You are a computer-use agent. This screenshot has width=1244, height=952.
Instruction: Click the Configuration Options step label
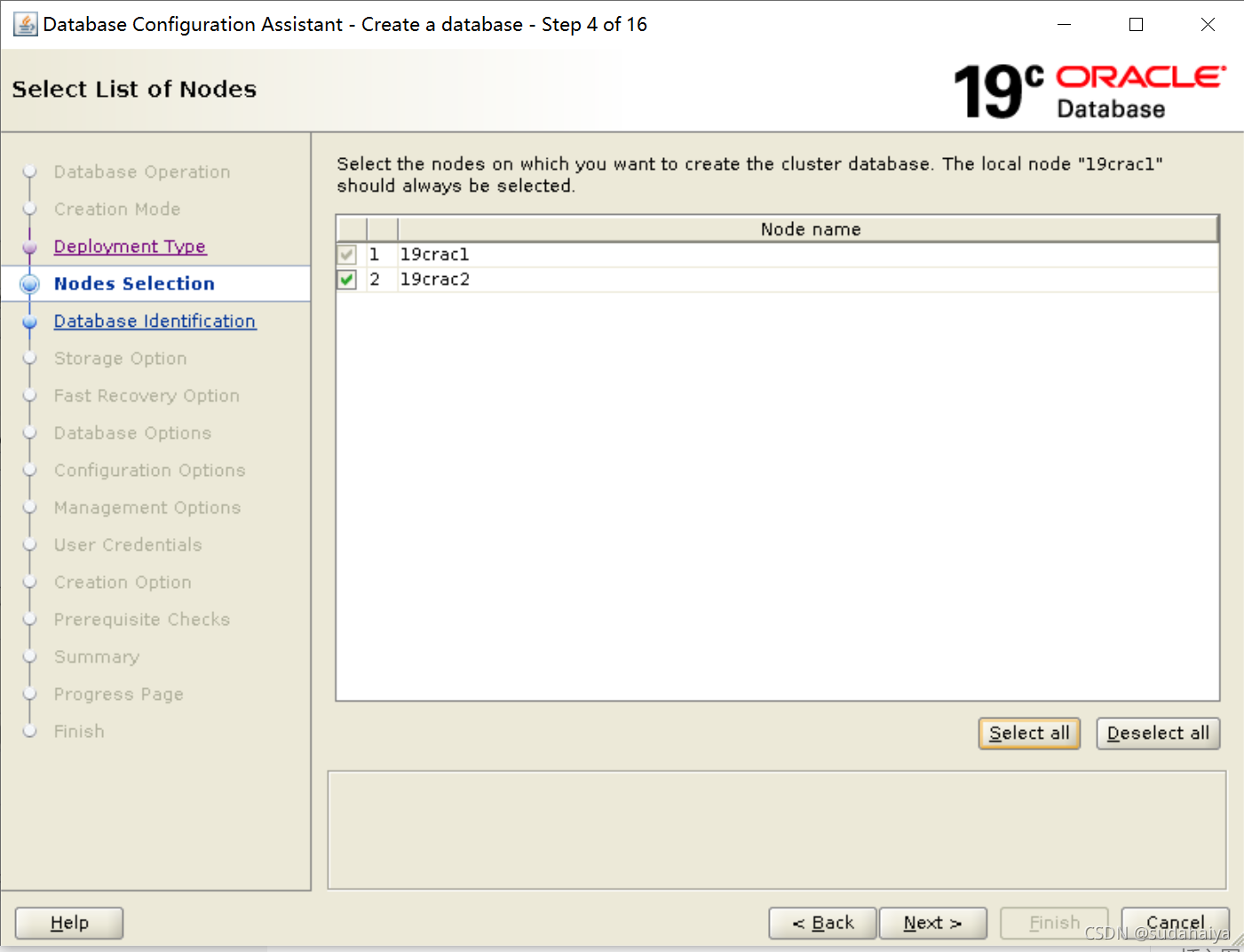pyautogui.click(x=149, y=470)
